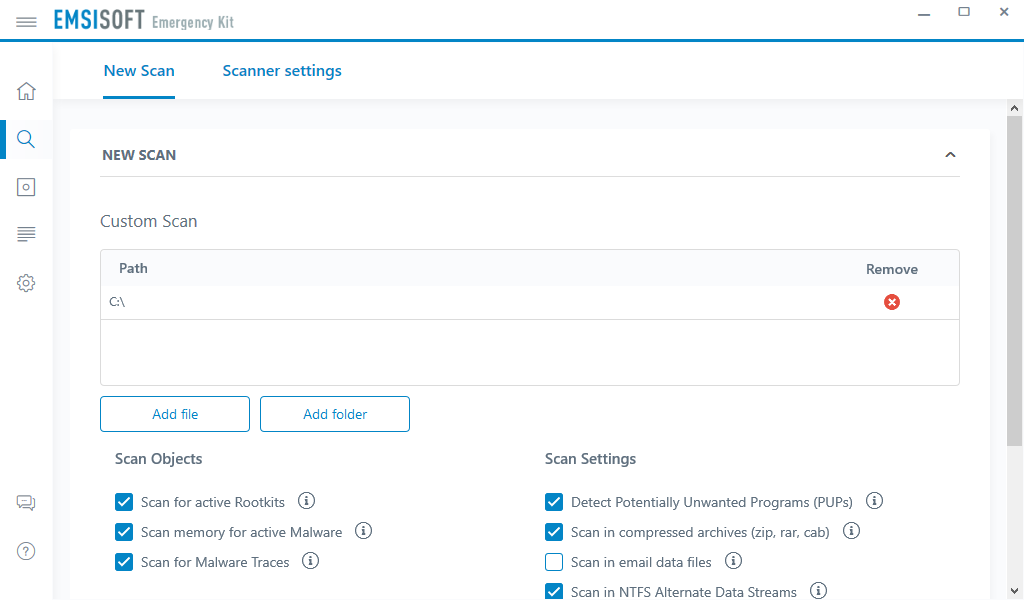The image size is (1024, 600).
Task: Click the Add folder button
Action: coord(335,414)
